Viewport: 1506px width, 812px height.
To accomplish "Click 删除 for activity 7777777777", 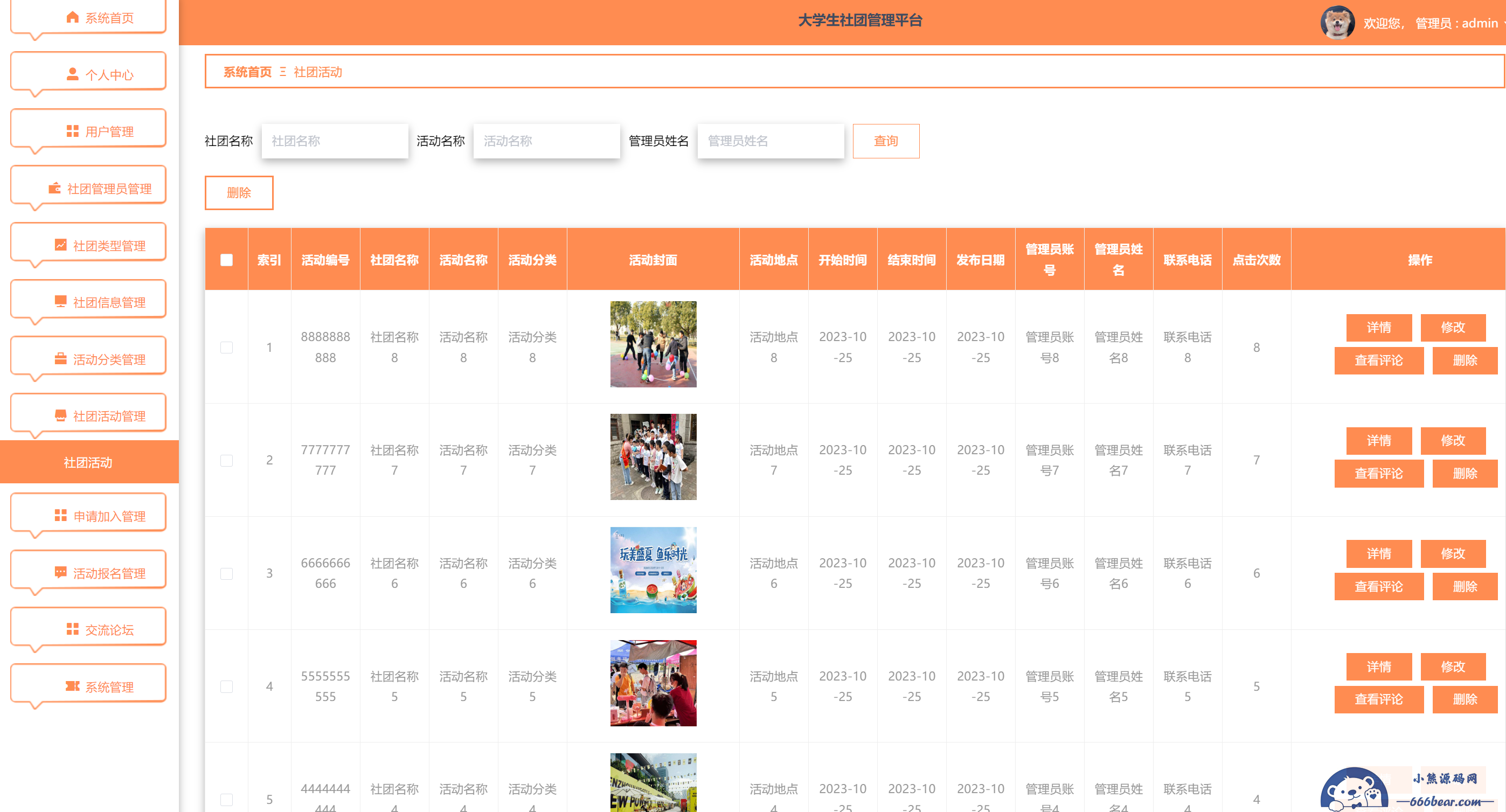I will click(1465, 474).
